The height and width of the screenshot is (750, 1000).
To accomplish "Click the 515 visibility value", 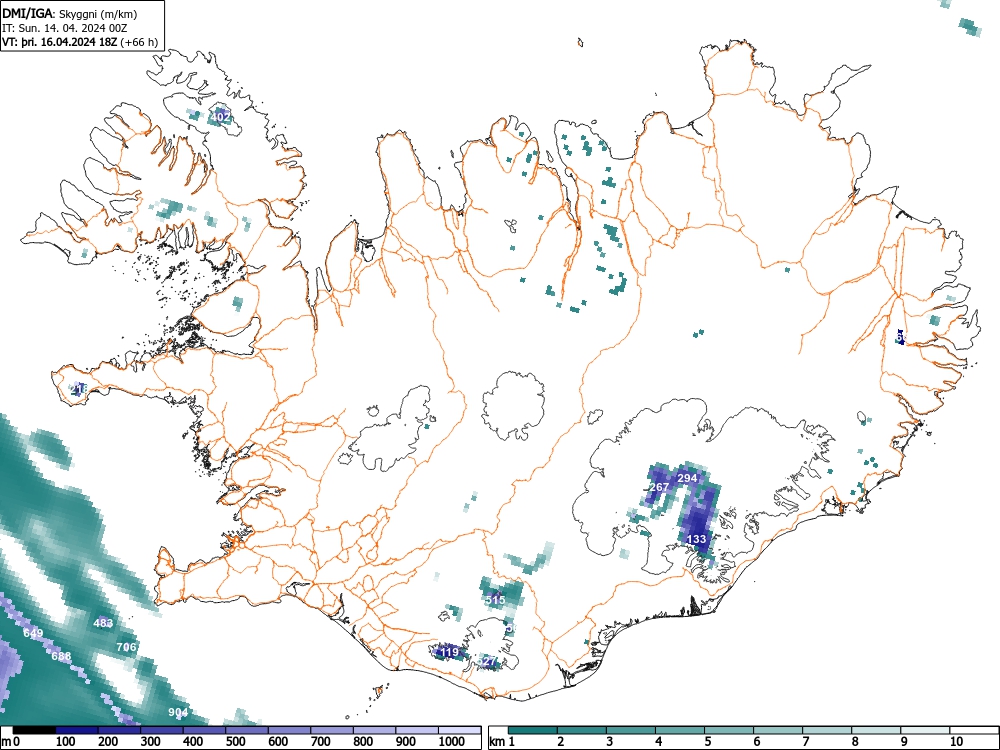I will 495,600.
